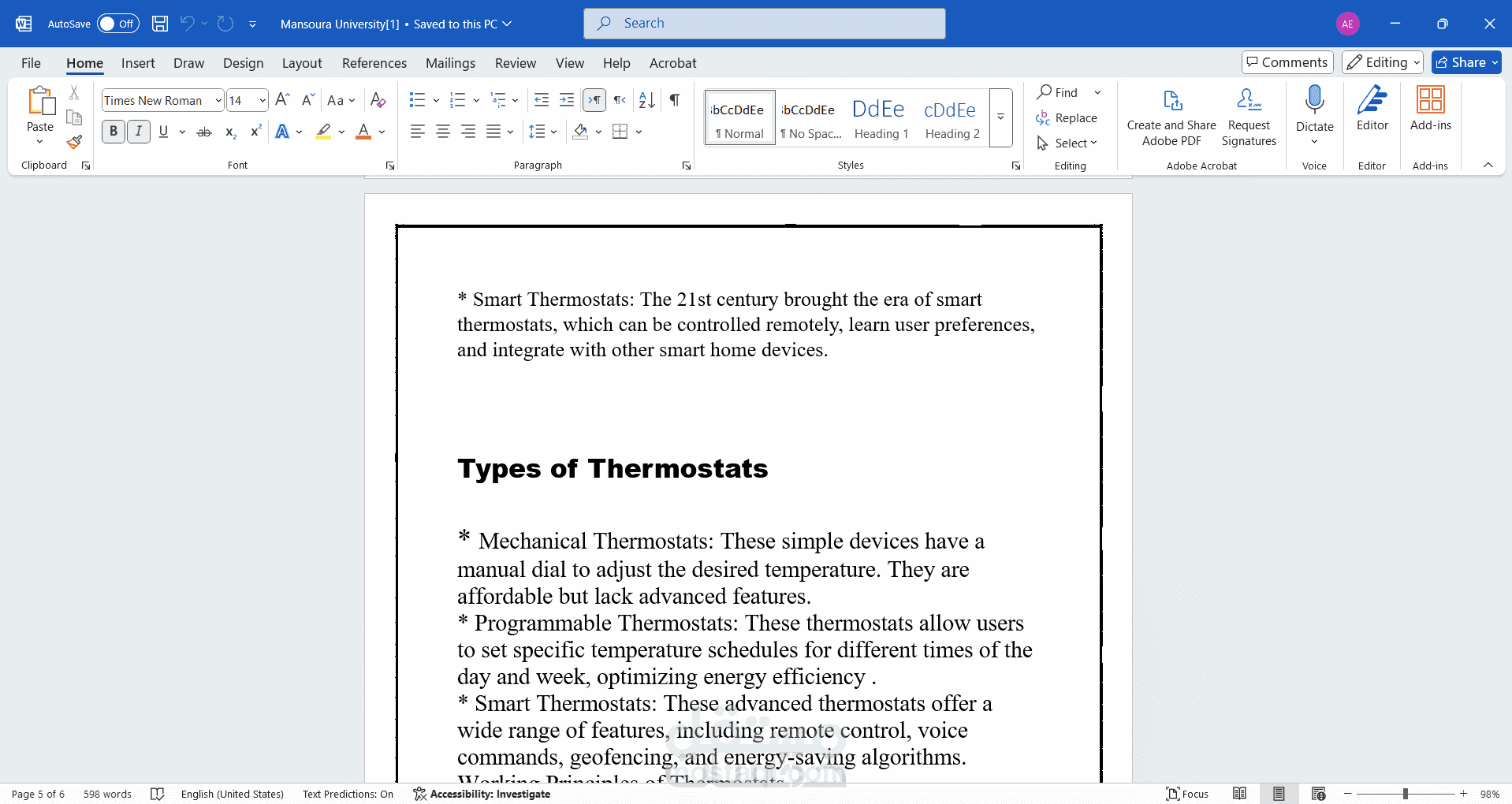Screen dimensions: 1512x804
Task: Expand the Paste options arrow
Action: pos(39,142)
